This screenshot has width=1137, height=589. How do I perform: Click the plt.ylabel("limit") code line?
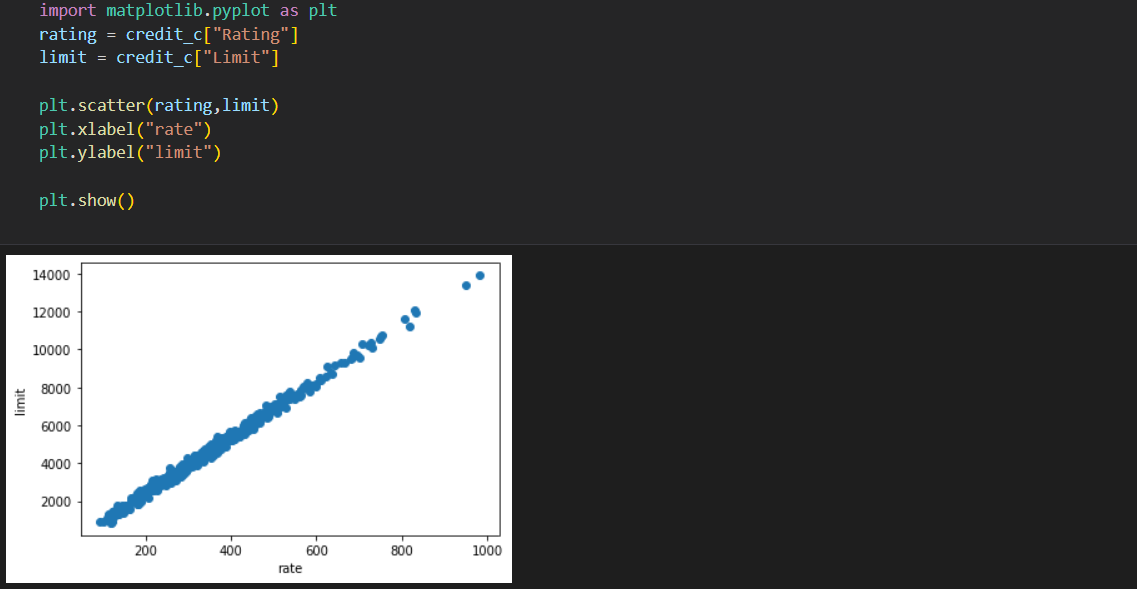point(130,153)
